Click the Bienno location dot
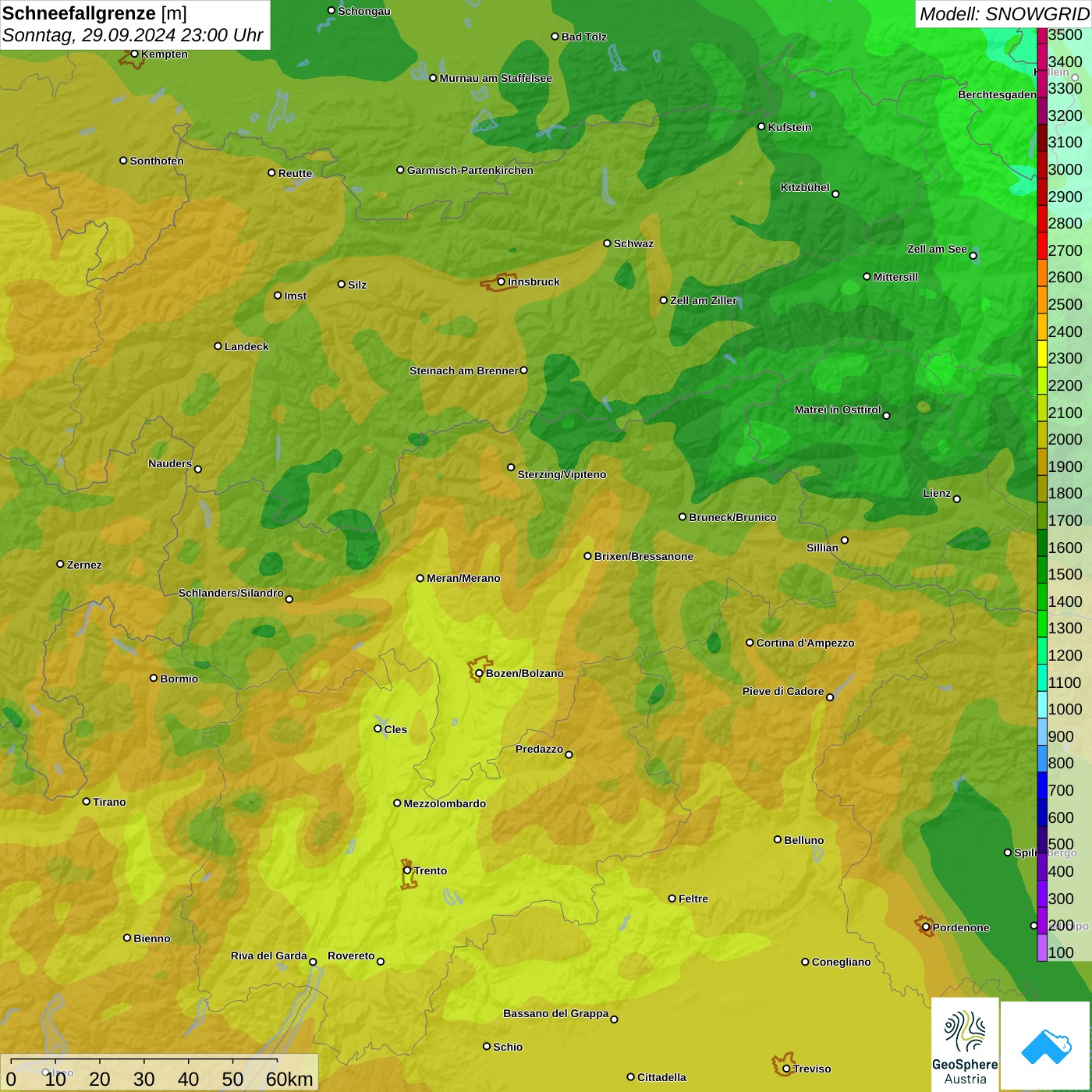The width and height of the screenshot is (1092, 1092). coord(127,938)
